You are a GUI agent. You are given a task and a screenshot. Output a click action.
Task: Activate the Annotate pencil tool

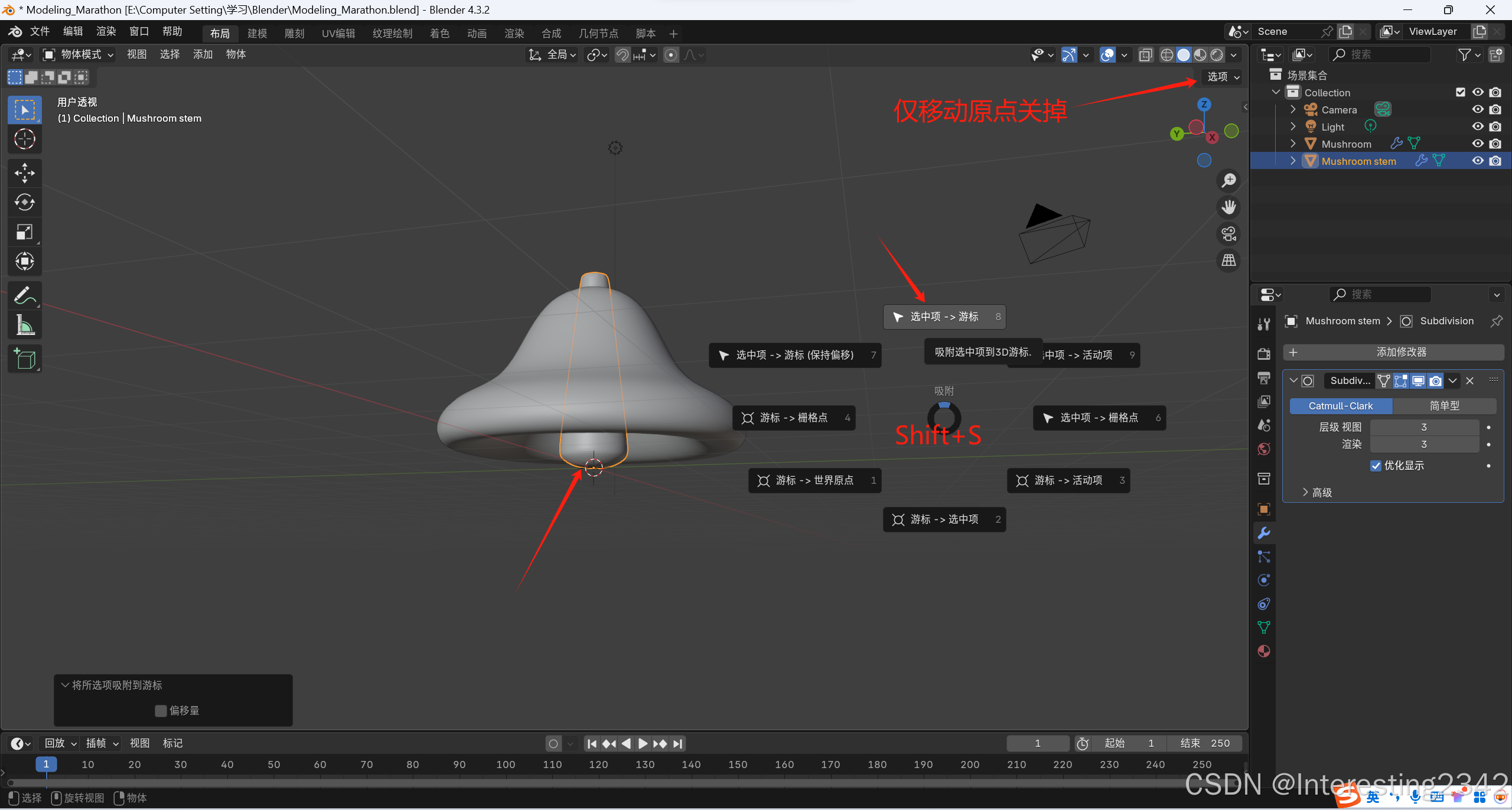[x=24, y=295]
